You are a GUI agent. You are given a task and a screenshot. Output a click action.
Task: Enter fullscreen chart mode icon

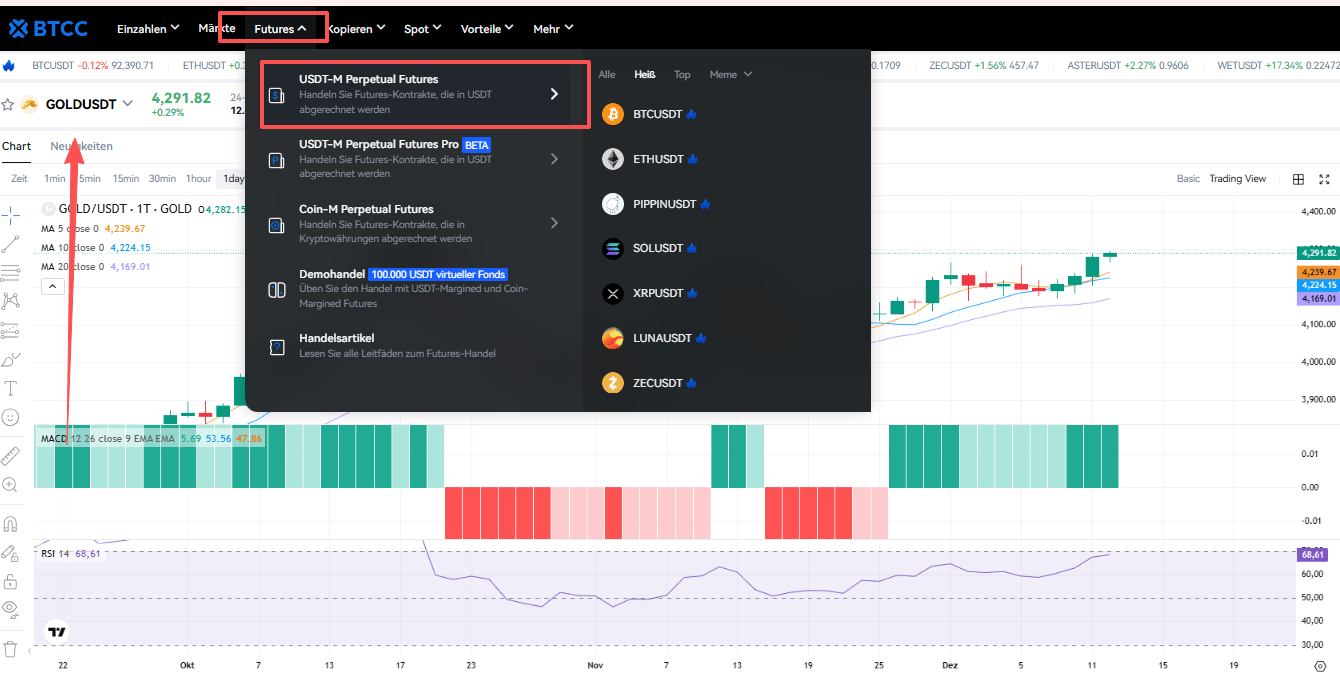1325,179
